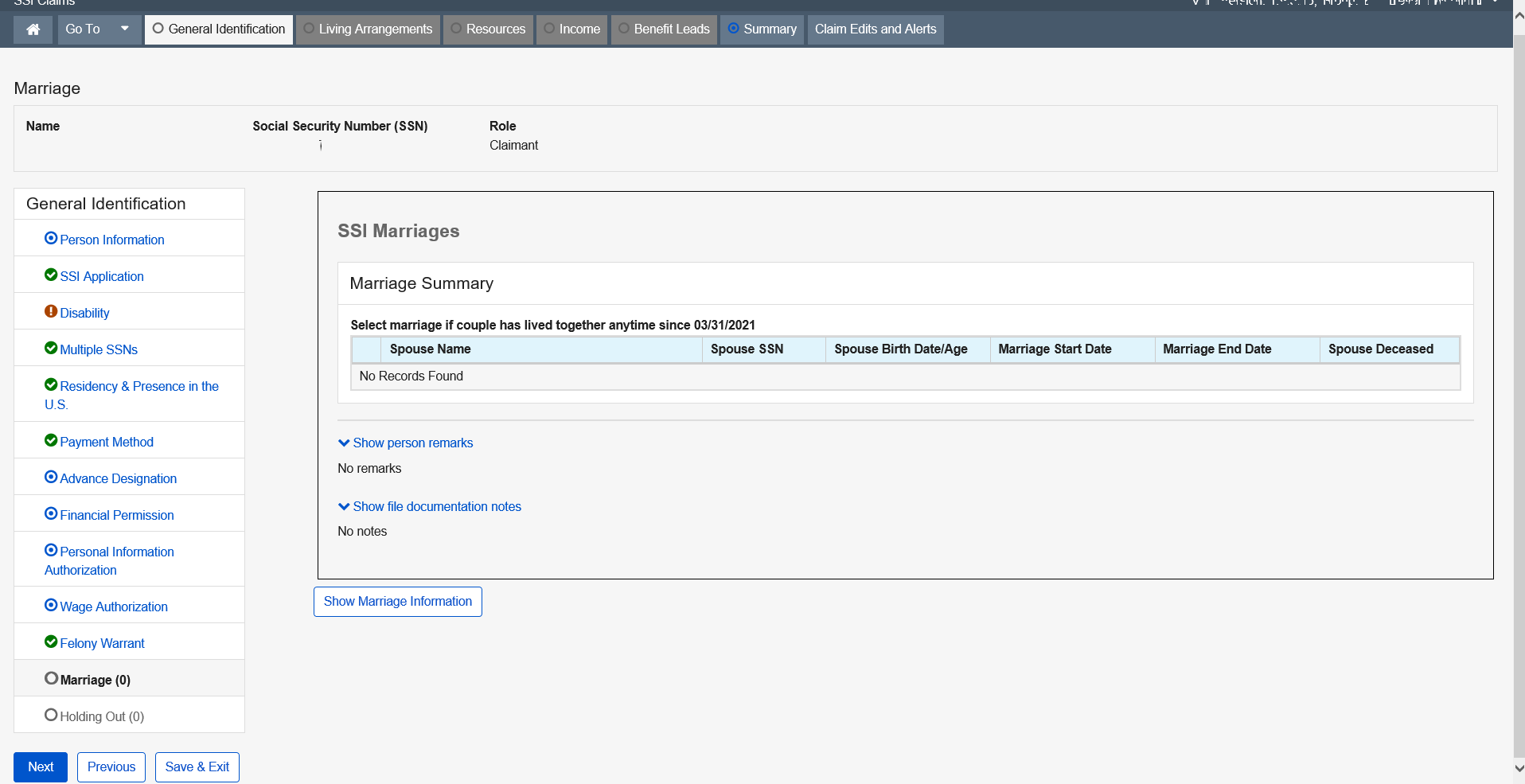Click the Home icon in navigation bar
Screen dimensions: 1525x784
[x=33, y=29]
